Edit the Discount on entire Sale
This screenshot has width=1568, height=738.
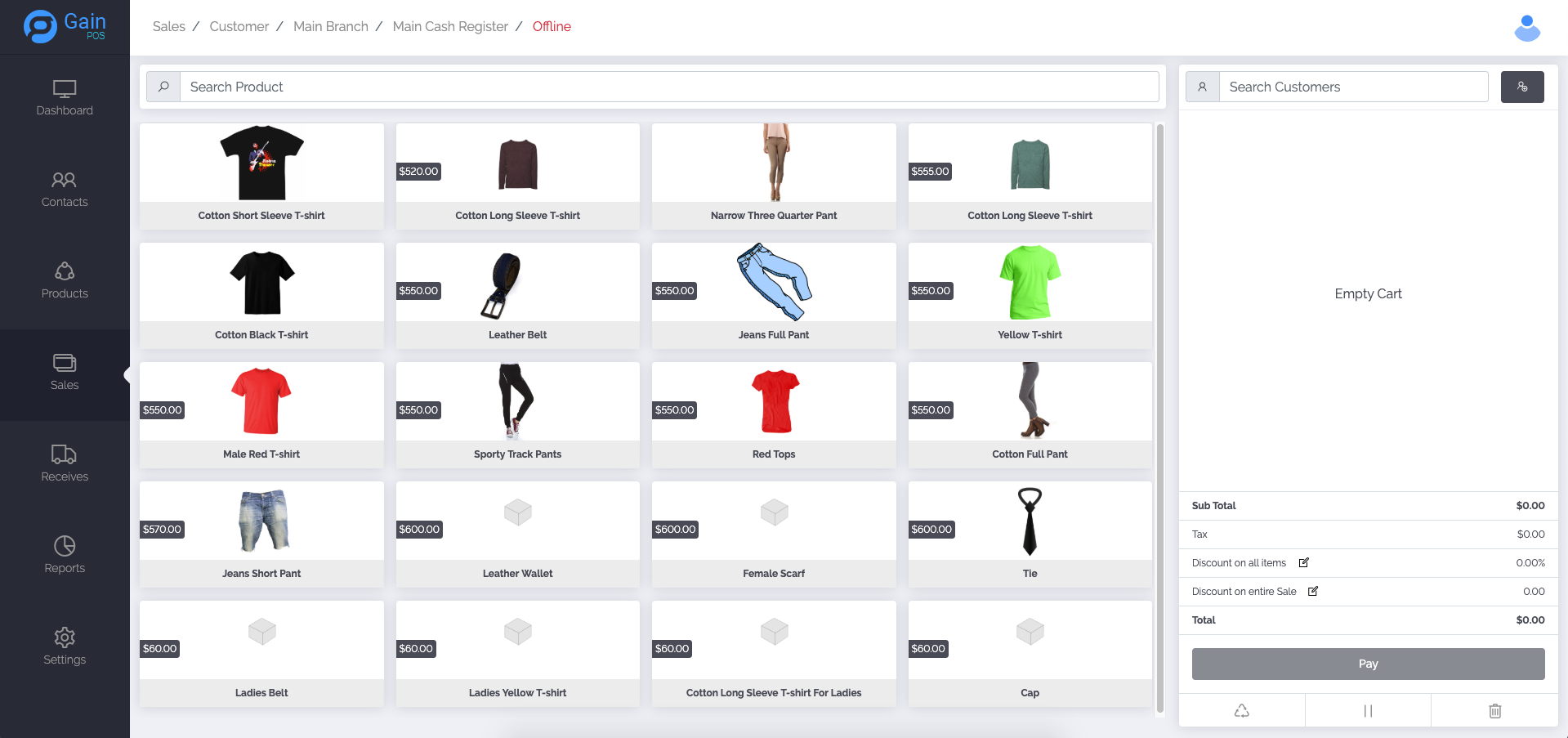[1313, 591]
